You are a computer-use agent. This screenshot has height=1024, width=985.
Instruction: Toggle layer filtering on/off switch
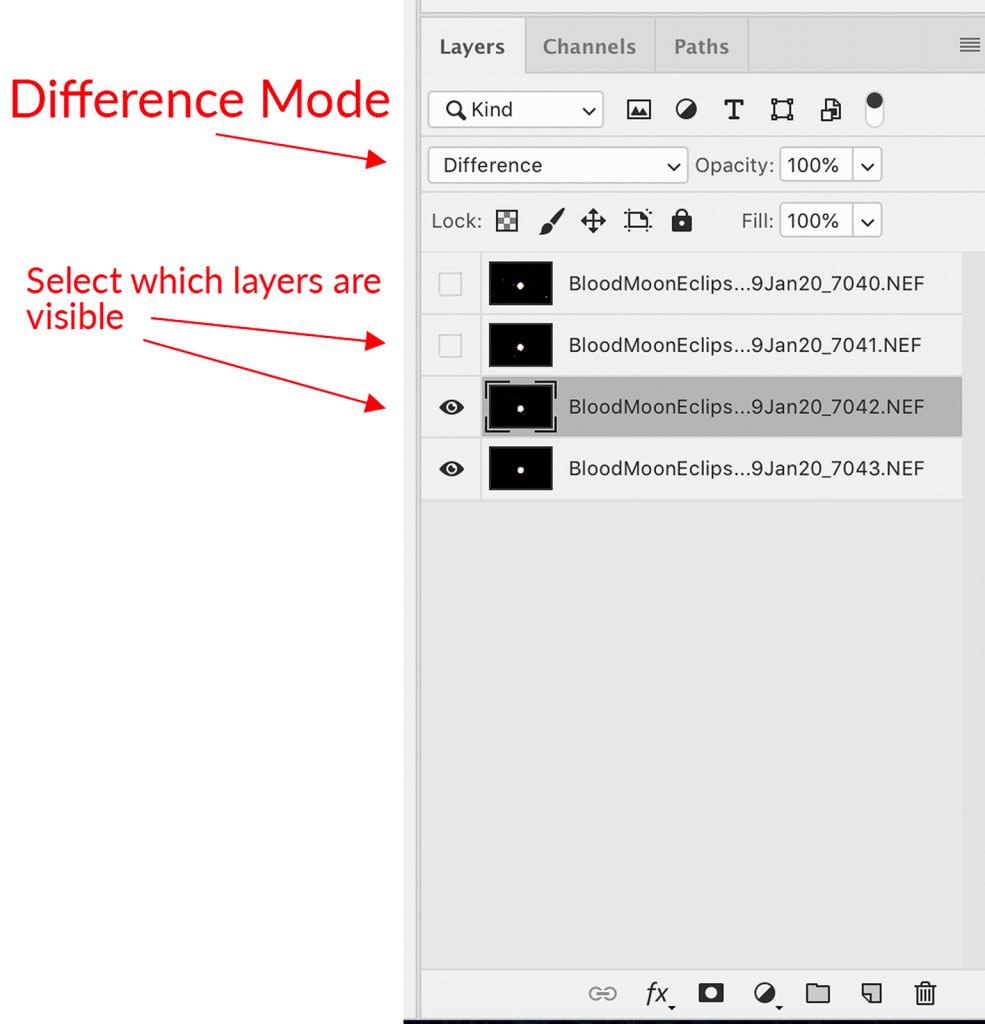(x=874, y=109)
